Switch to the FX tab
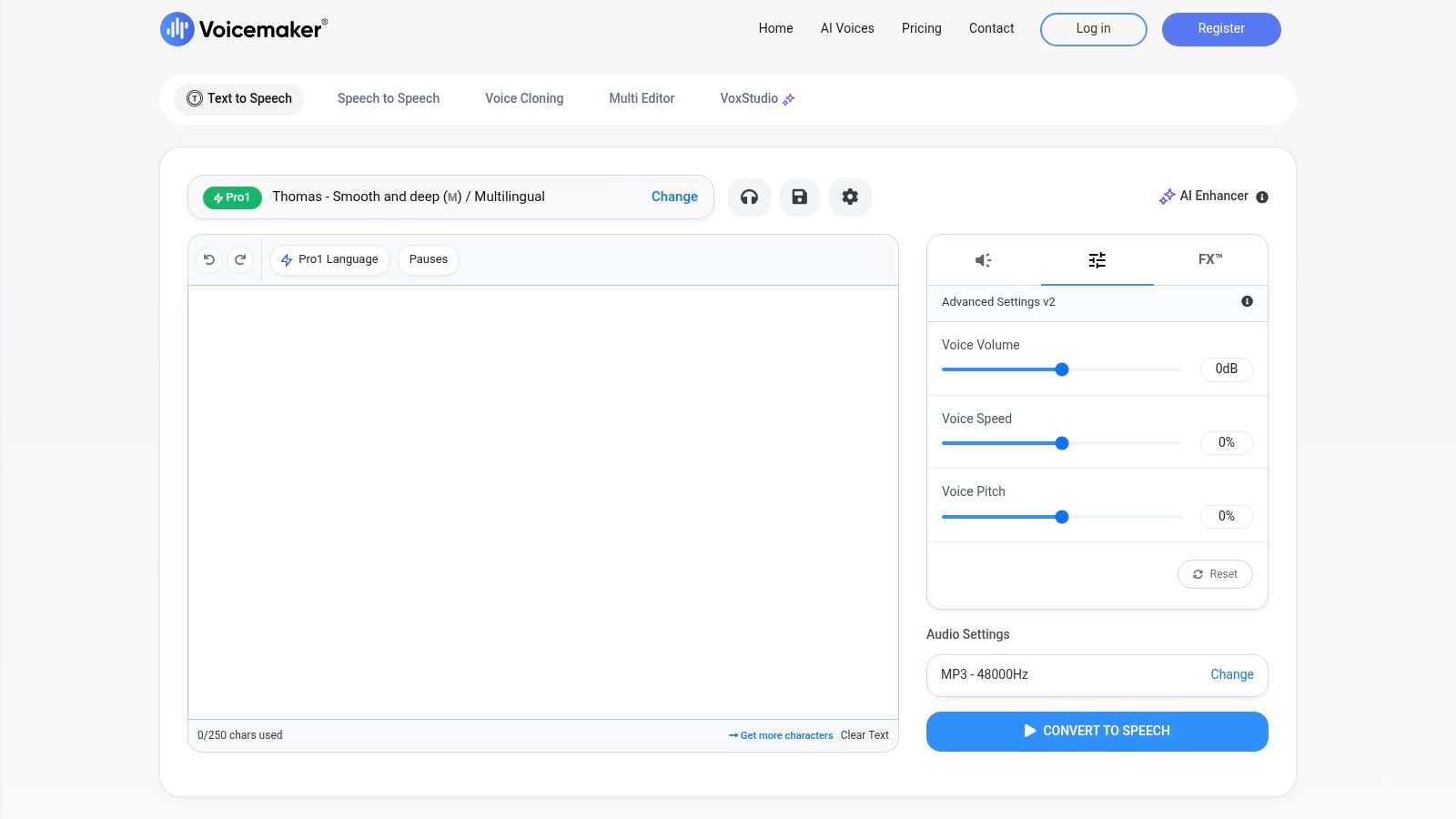Image resolution: width=1456 pixels, height=819 pixels. pyautogui.click(x=1210, y=260)
